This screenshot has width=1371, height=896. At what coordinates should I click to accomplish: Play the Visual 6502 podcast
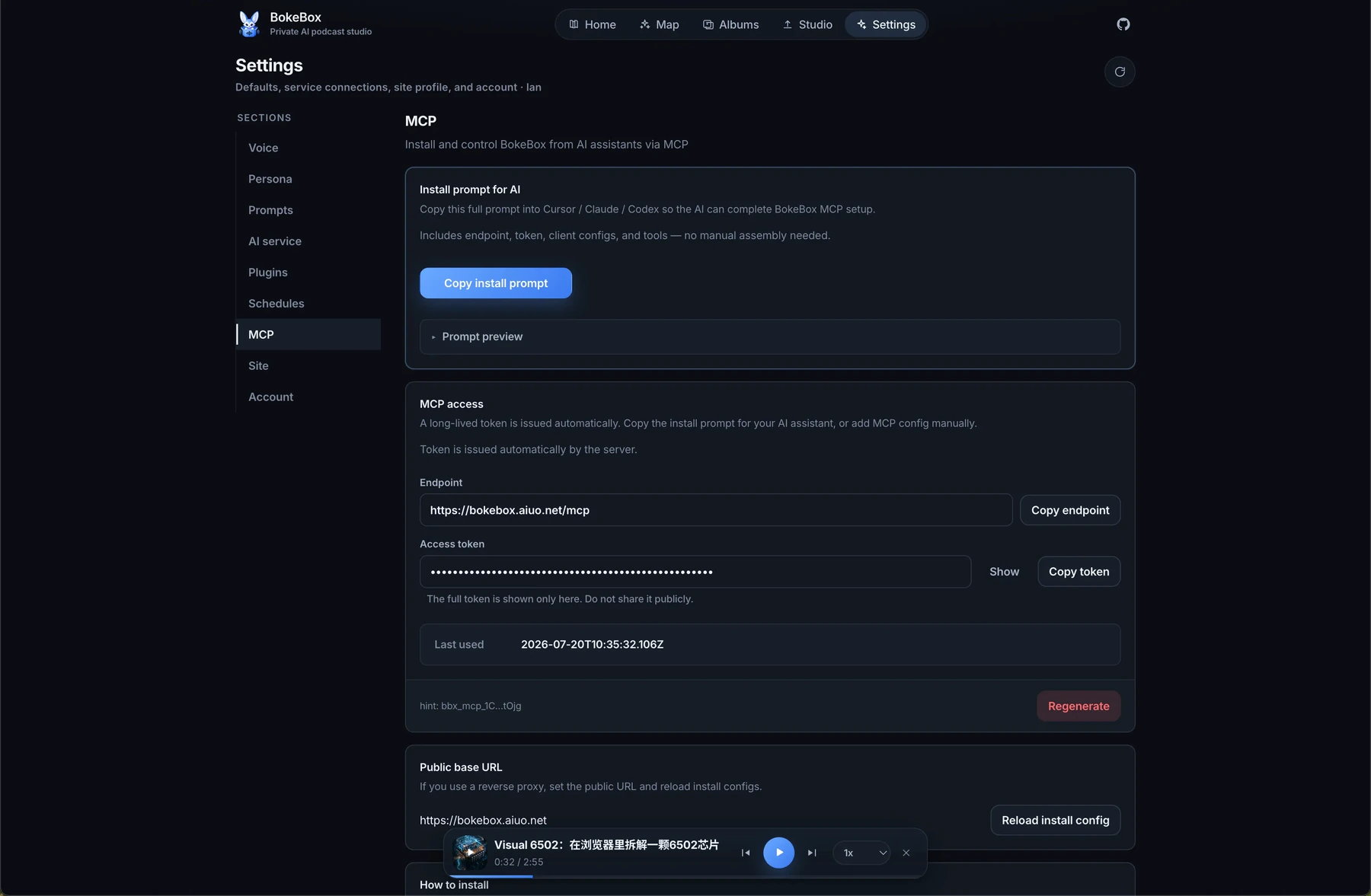tap(778, 853)
